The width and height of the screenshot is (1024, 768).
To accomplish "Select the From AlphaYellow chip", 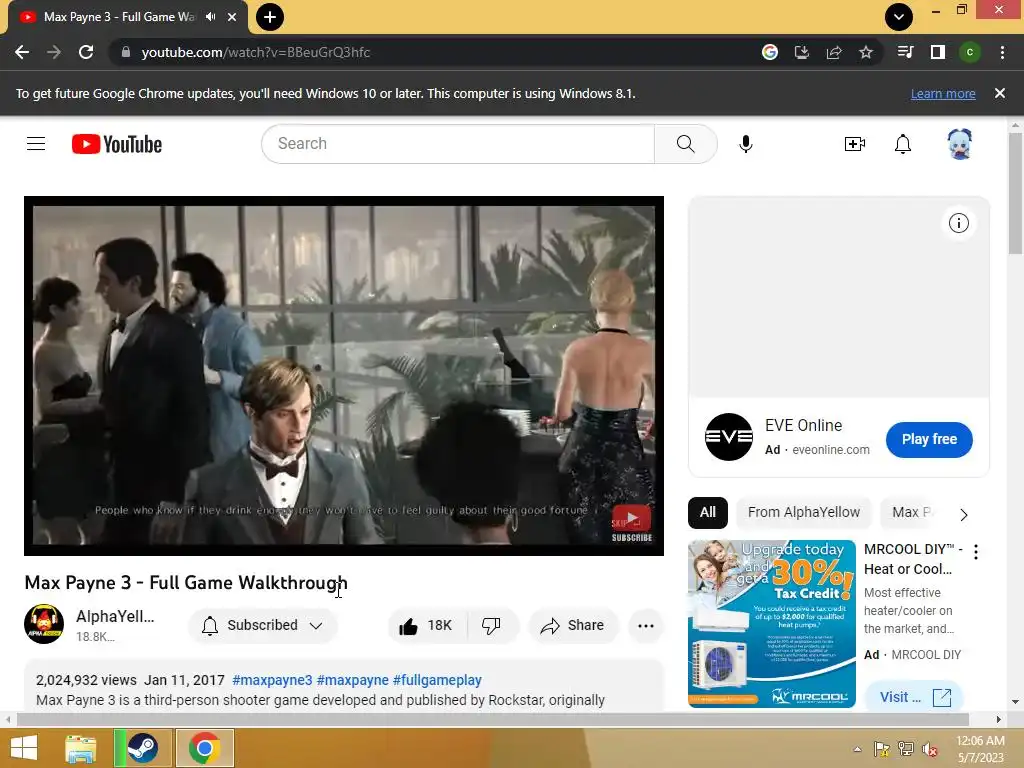I will click(x=804, y=512).
